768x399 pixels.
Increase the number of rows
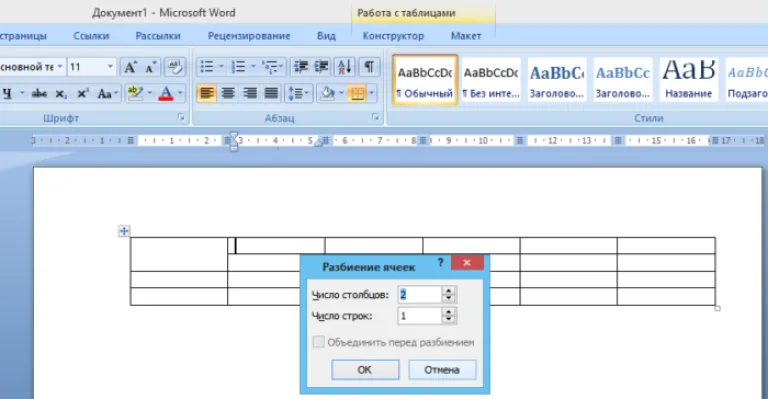click(x=449, y=312)
